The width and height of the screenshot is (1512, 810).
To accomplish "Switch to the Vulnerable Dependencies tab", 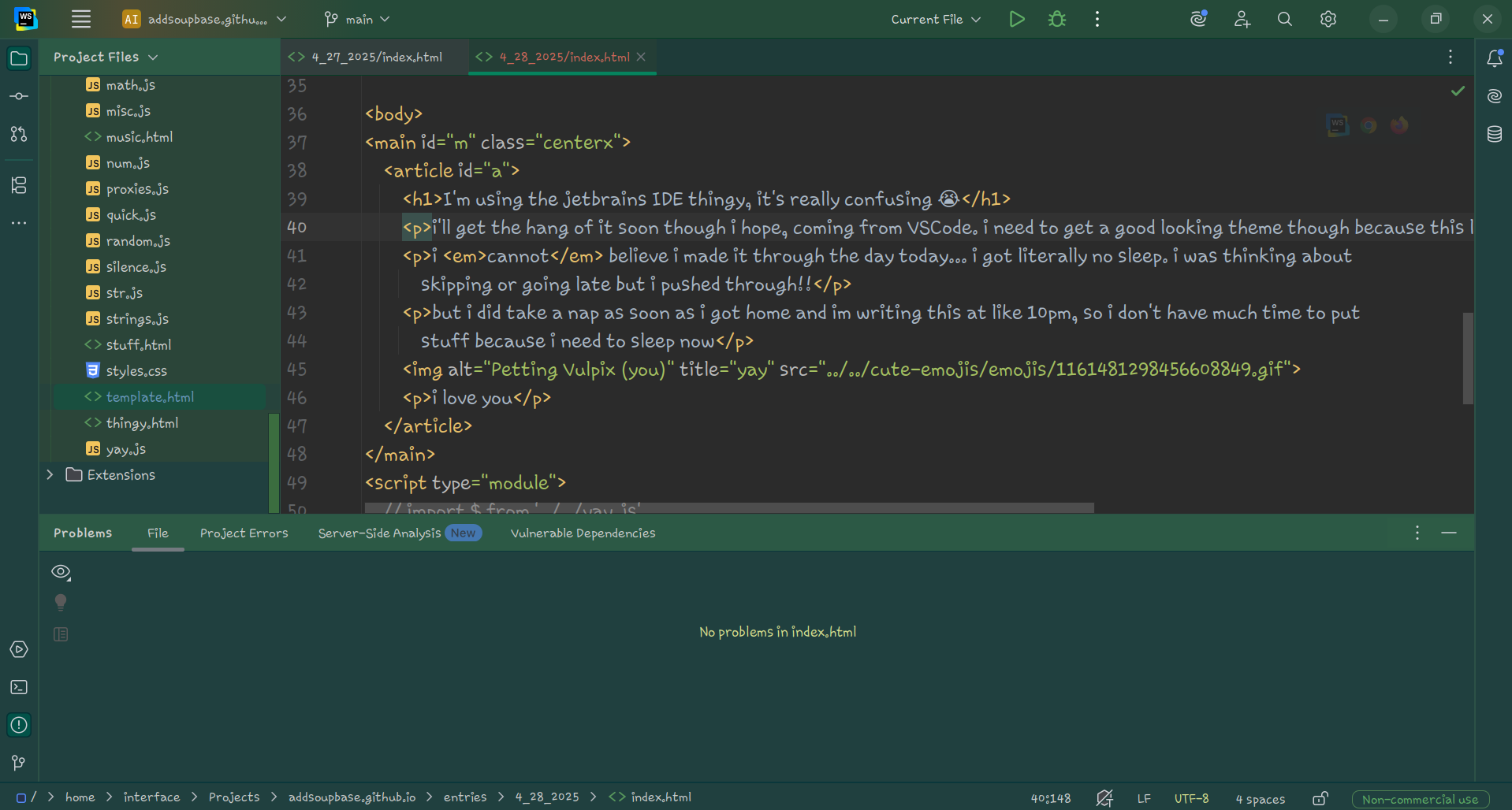I will (x=583, y=533).
